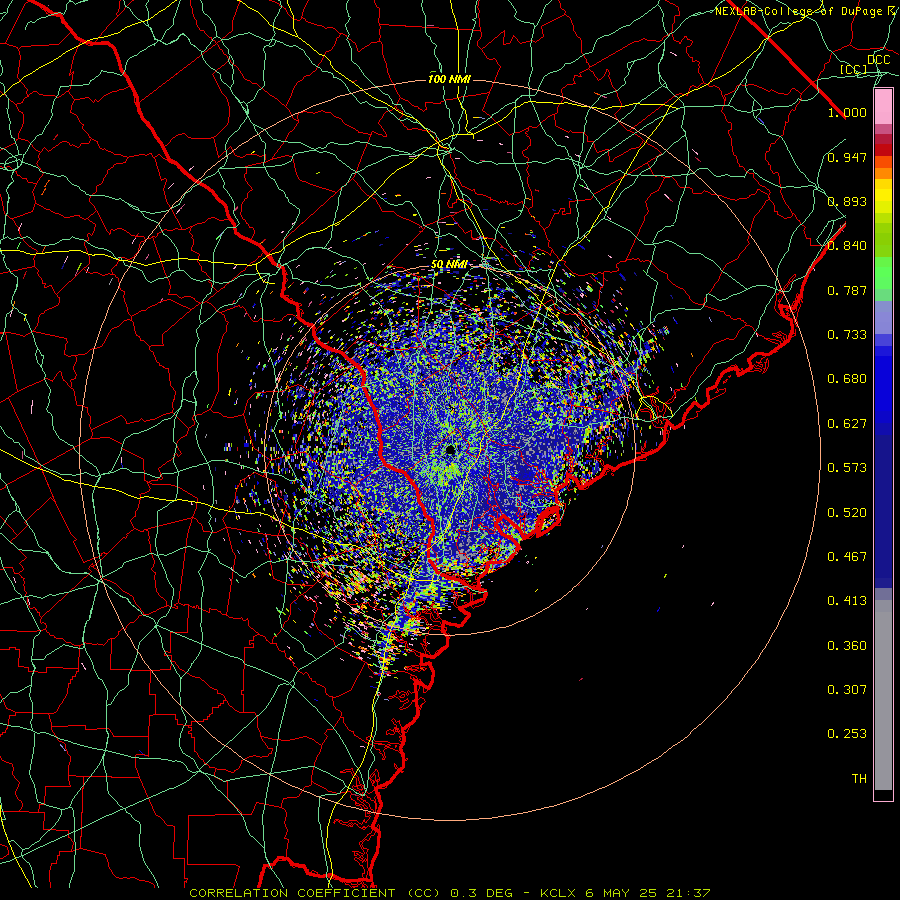
Task: Click the 0.733 scale value
Action: (847, 335)
